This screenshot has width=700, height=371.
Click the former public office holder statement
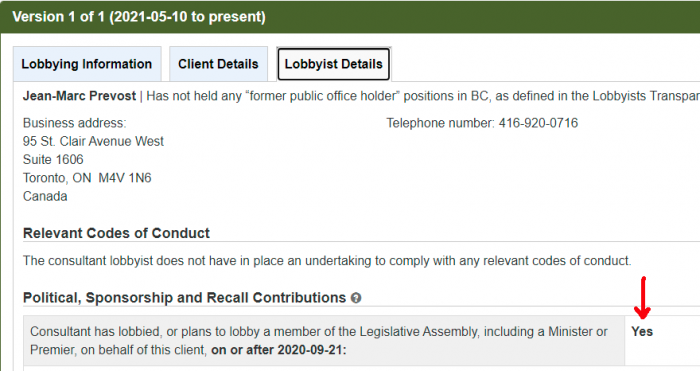pos(423,96)
